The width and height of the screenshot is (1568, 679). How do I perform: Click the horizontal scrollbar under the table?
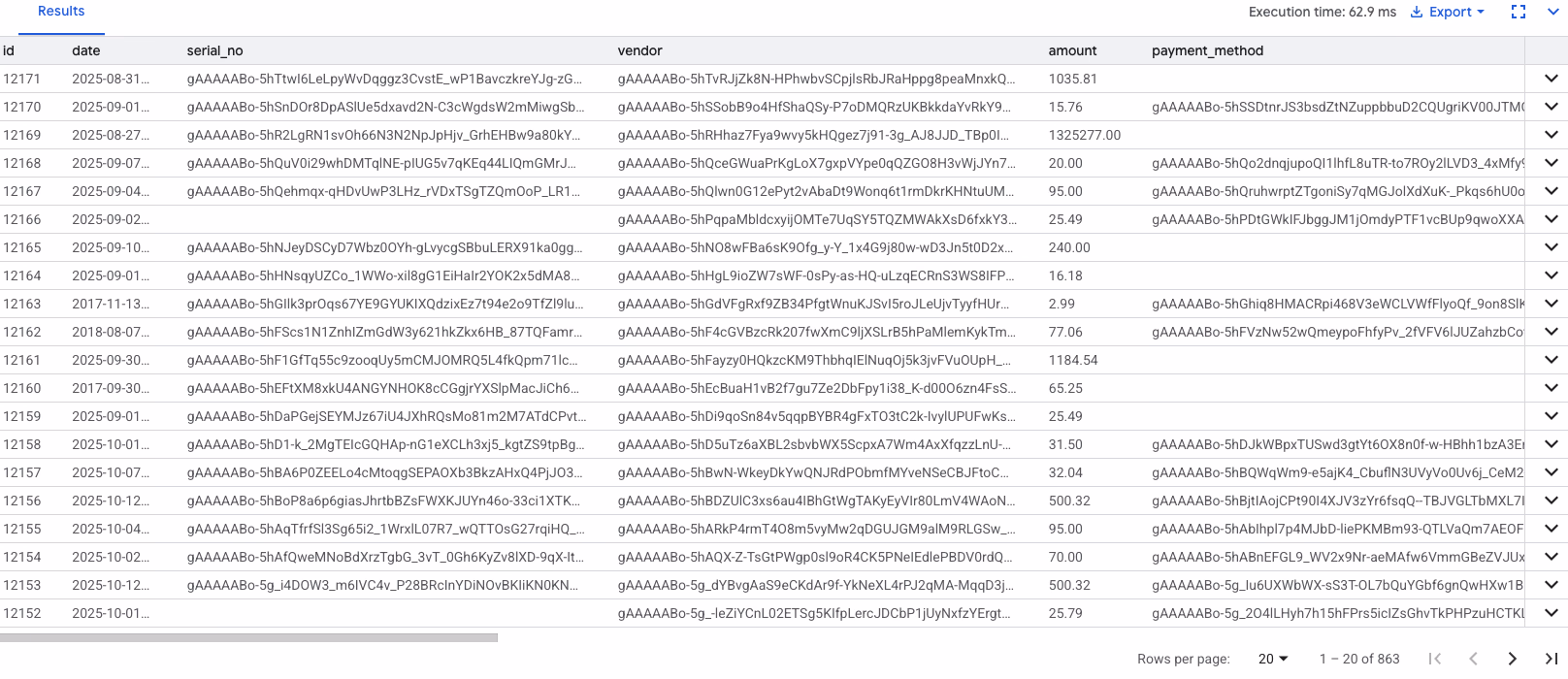click(x=248, y=637)
